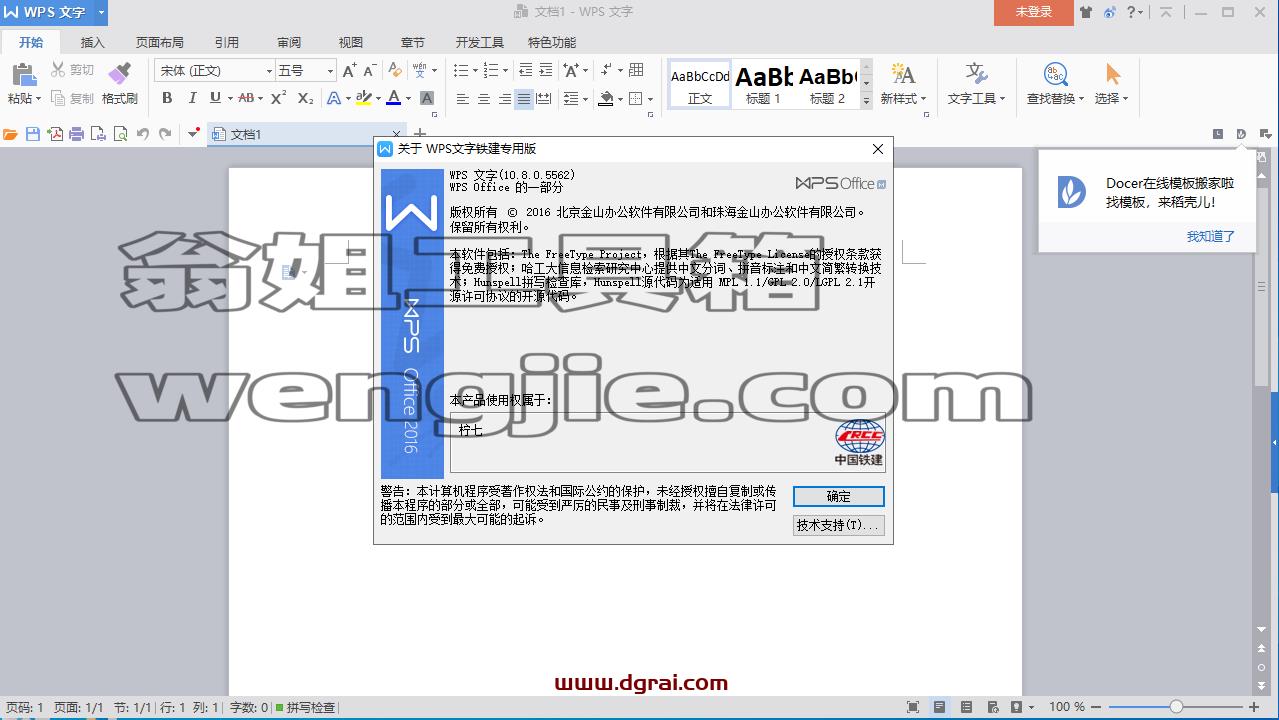
Task: Toggle strikethrough AB formatting
Action: click(246, 98)
